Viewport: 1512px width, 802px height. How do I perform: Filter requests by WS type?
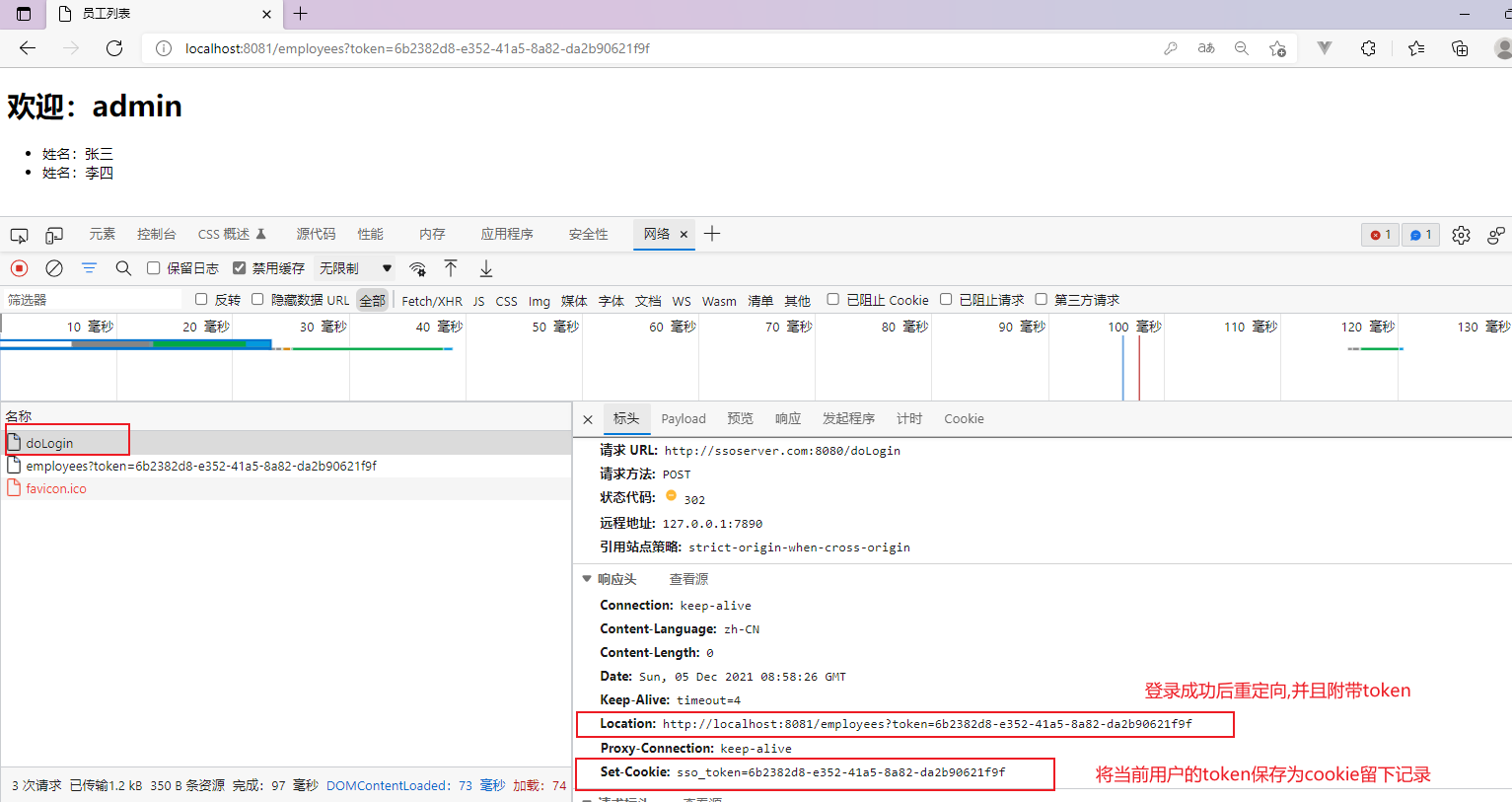pyautogui.click(x=682, y=301)
